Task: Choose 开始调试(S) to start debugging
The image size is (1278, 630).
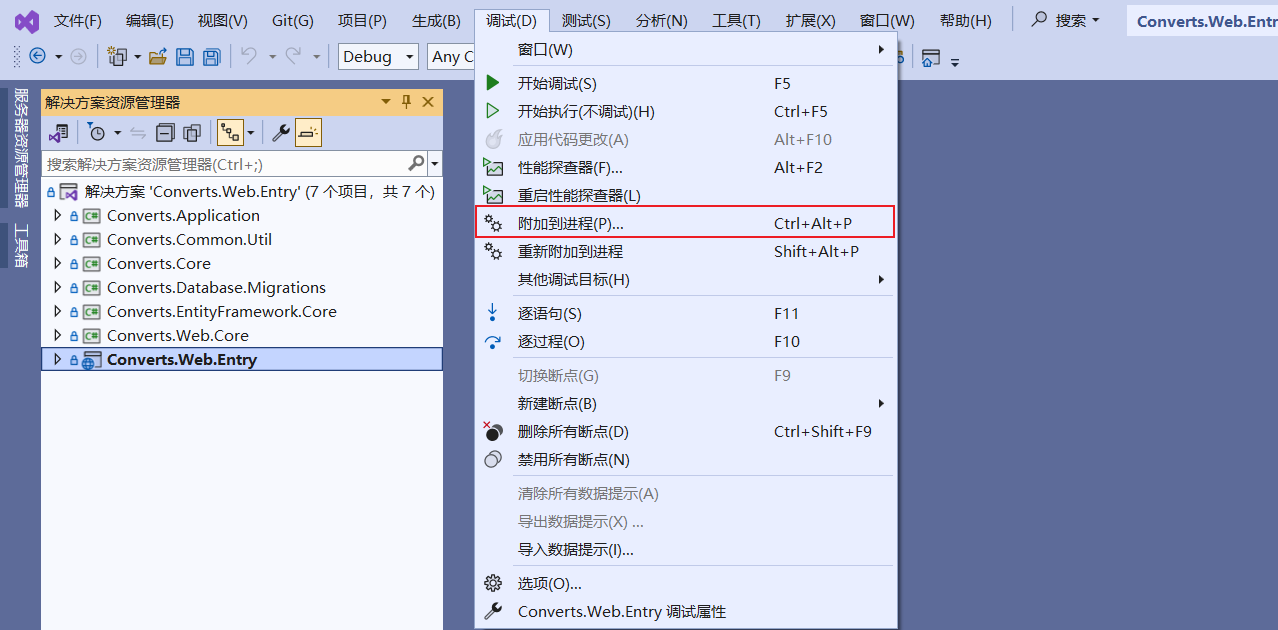Action: click(x=686, y=83)
